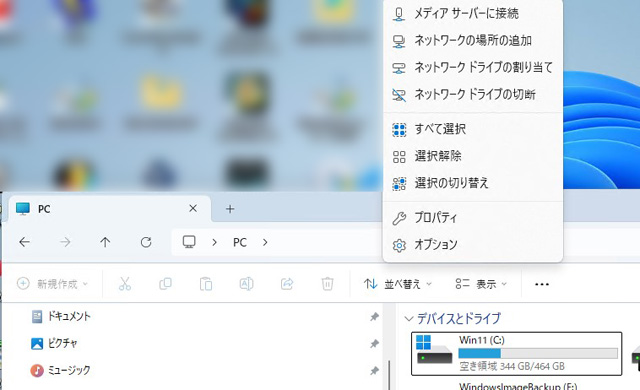Select メディア サーバーに接続 menu entry

[473, 14]
